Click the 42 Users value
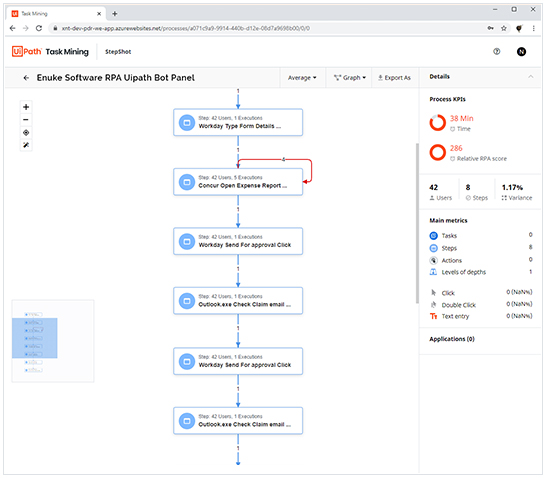 point(434,187)
